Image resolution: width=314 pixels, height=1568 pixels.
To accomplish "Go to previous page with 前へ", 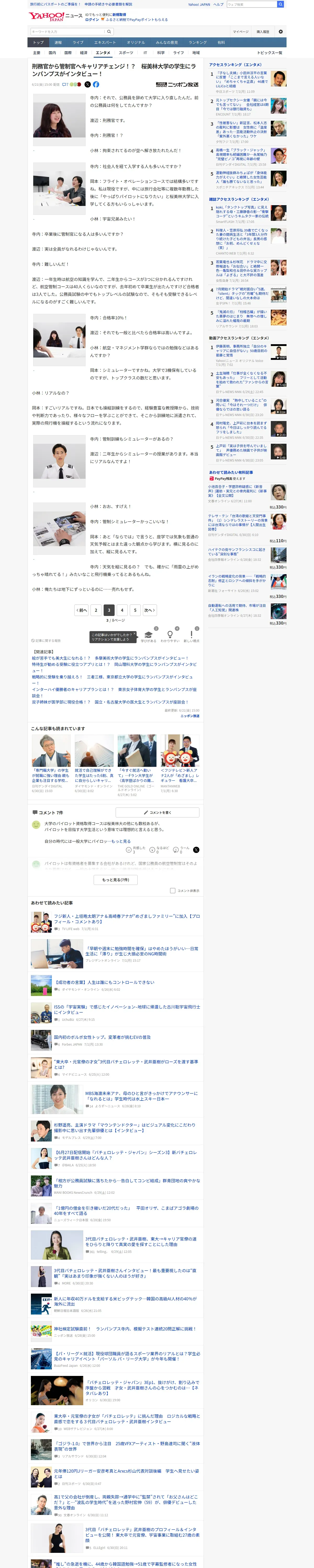I will (x=82, y=610).
